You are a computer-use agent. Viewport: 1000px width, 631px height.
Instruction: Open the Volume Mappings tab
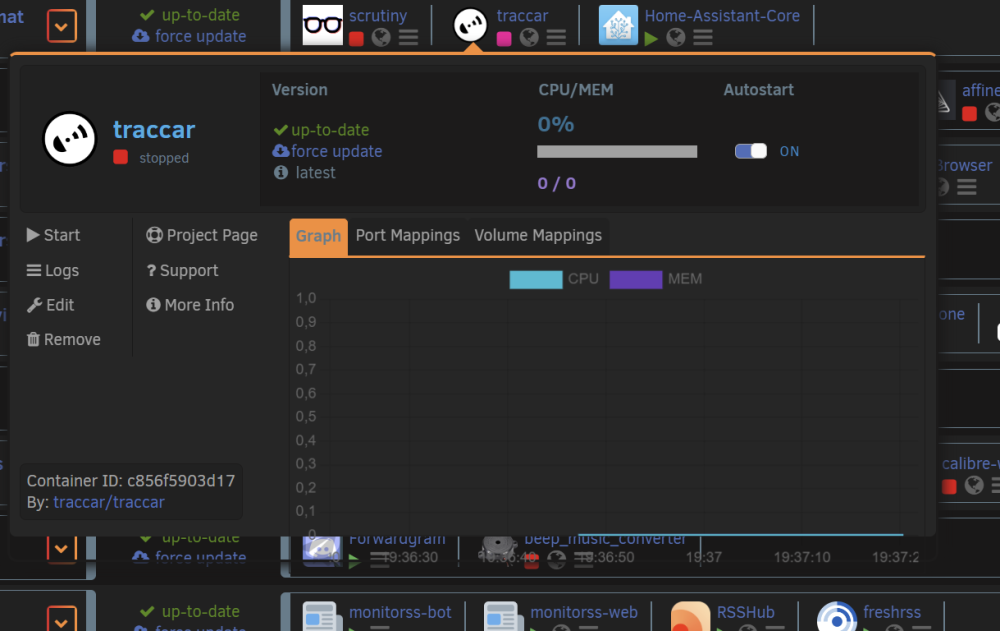[538, 235]
